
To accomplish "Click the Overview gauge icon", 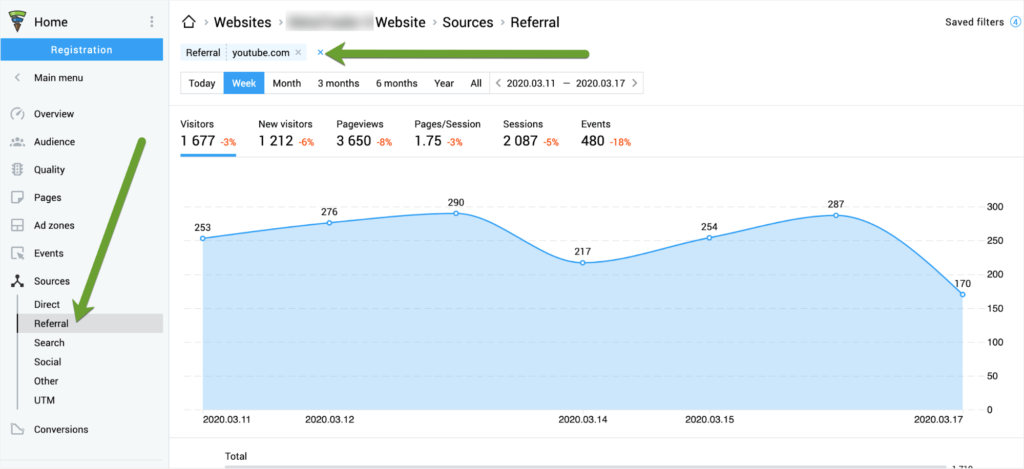I will [18, 114].
